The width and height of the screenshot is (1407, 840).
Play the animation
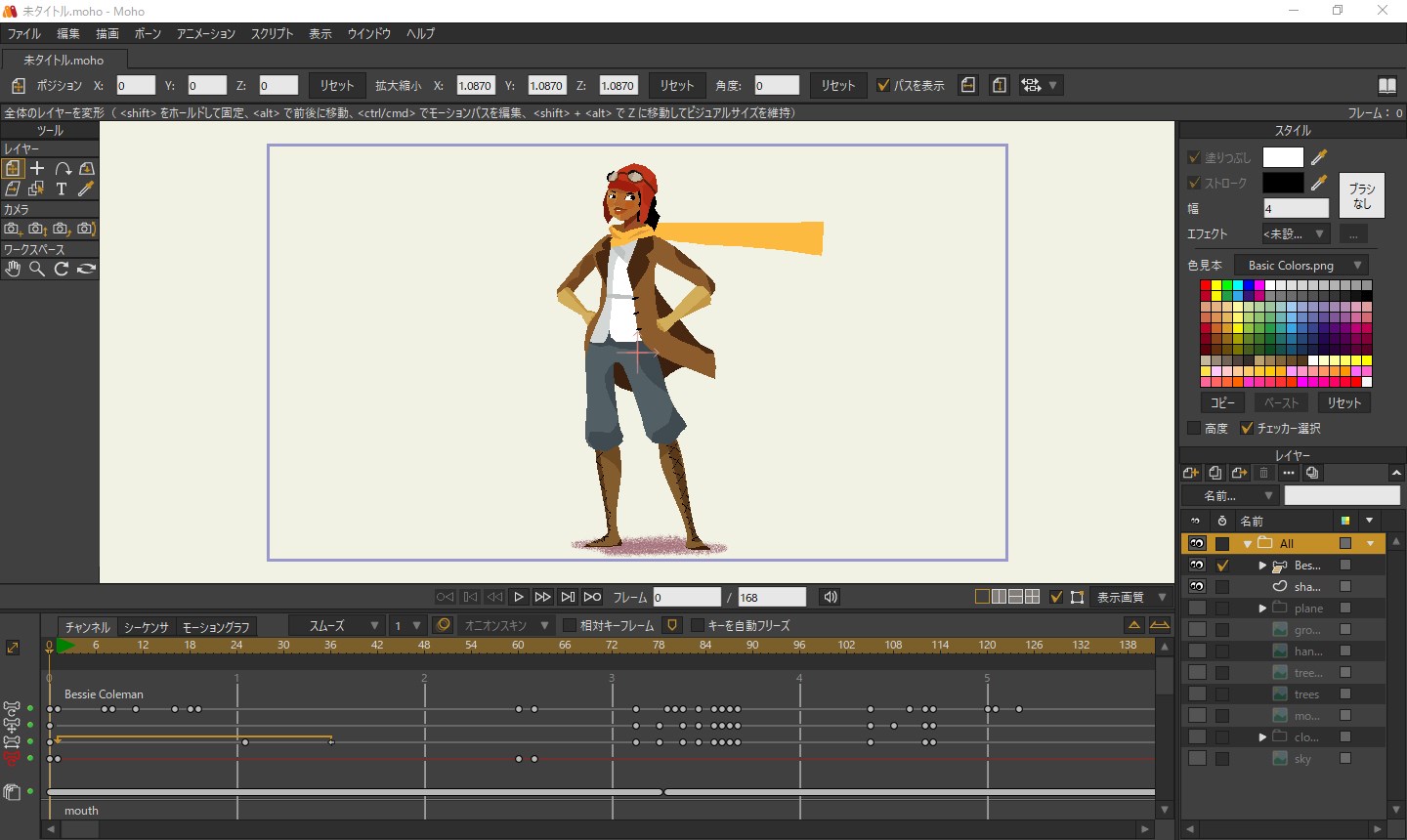pyautogui.click(x=519, y=597)
